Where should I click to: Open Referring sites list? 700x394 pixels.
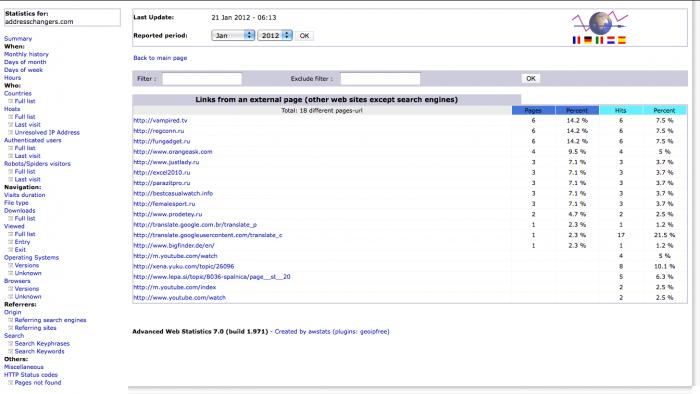click(x=35, y=328)
